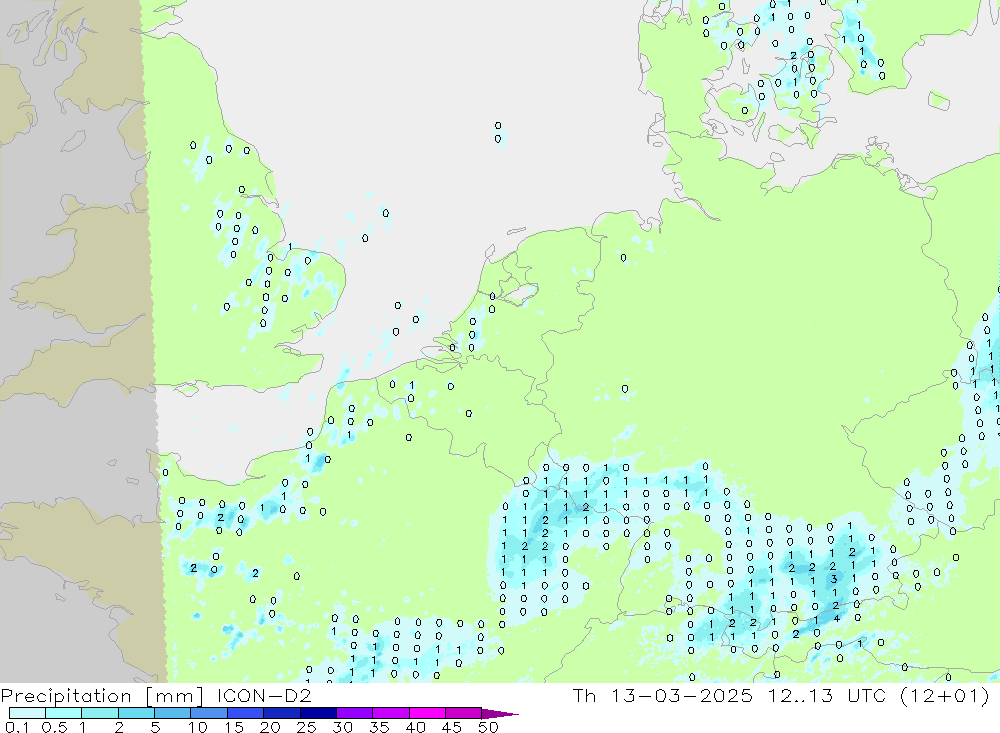
Task: Click the '4' precipitation value on the map
Action: (837, 618)
